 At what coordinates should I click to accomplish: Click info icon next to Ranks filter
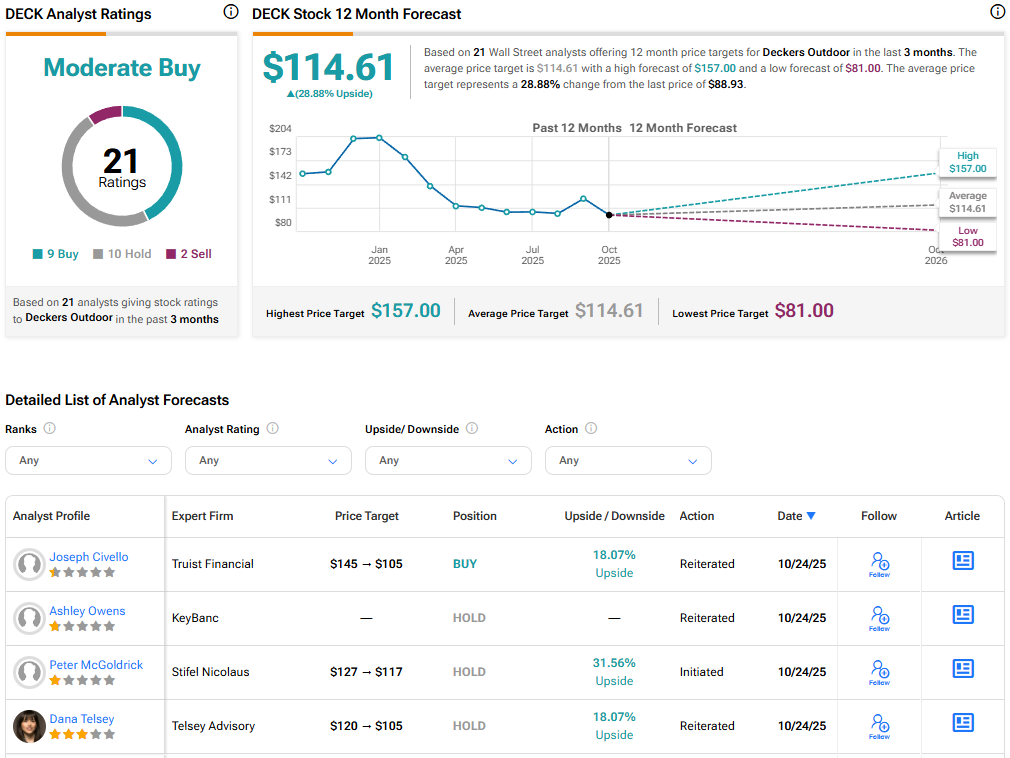[x=50, y=429]
